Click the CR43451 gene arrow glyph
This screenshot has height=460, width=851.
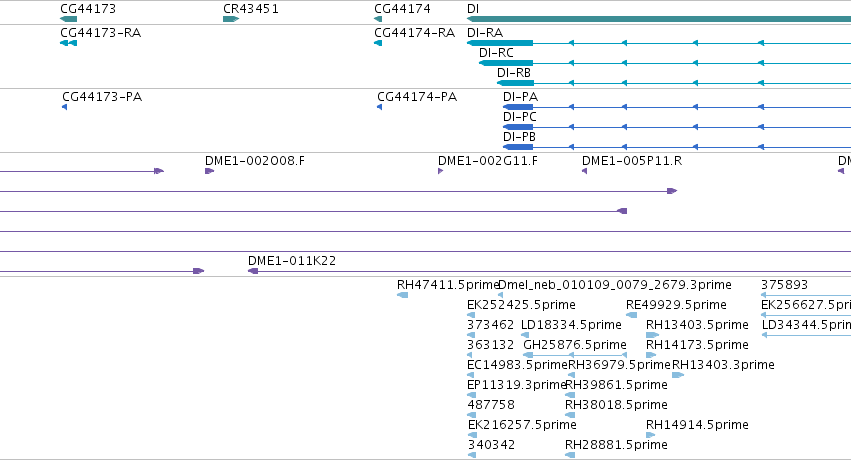(x=231, y=19)
